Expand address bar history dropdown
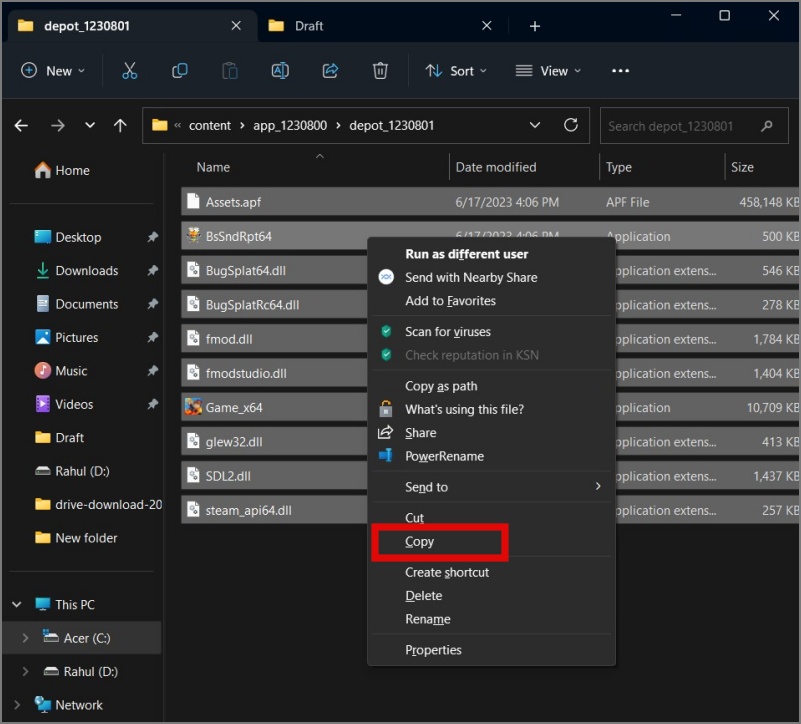The width and height of the screenshot is (801, 724). (534, 125)
